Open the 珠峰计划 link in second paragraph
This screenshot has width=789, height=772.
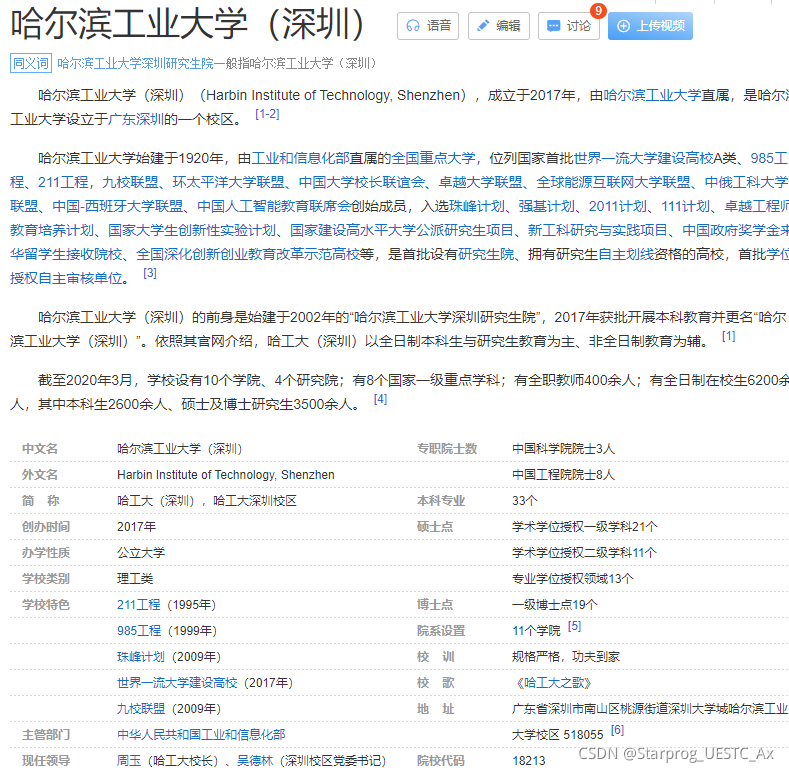point(477,206)
